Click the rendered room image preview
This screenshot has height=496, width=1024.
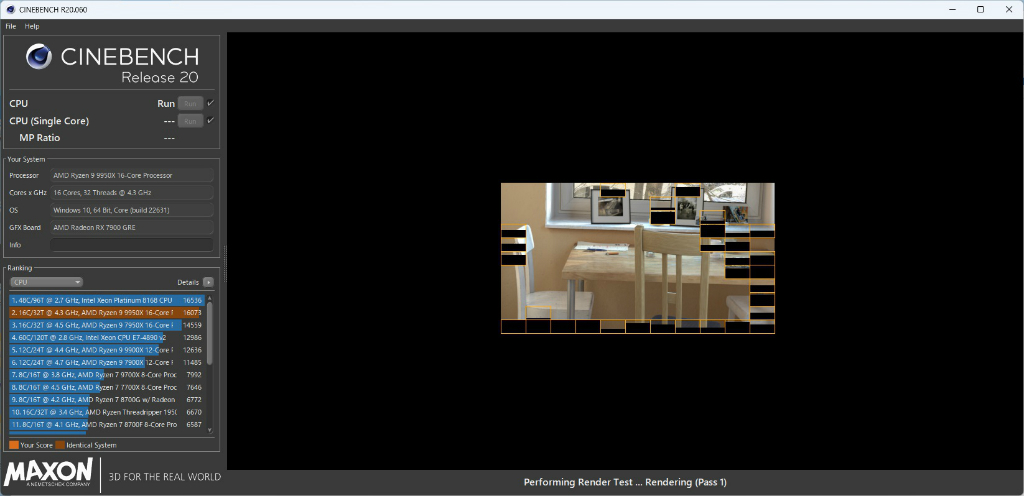(637, 258)
